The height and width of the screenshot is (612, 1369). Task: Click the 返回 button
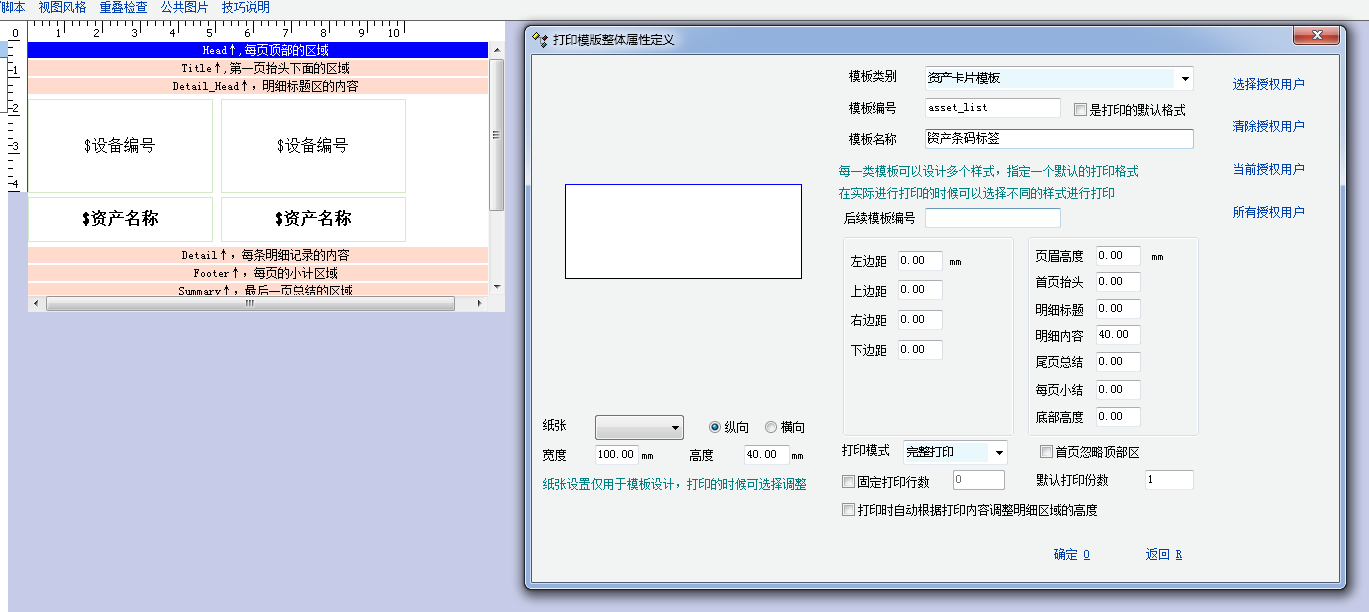click(x=1163, y=554)
